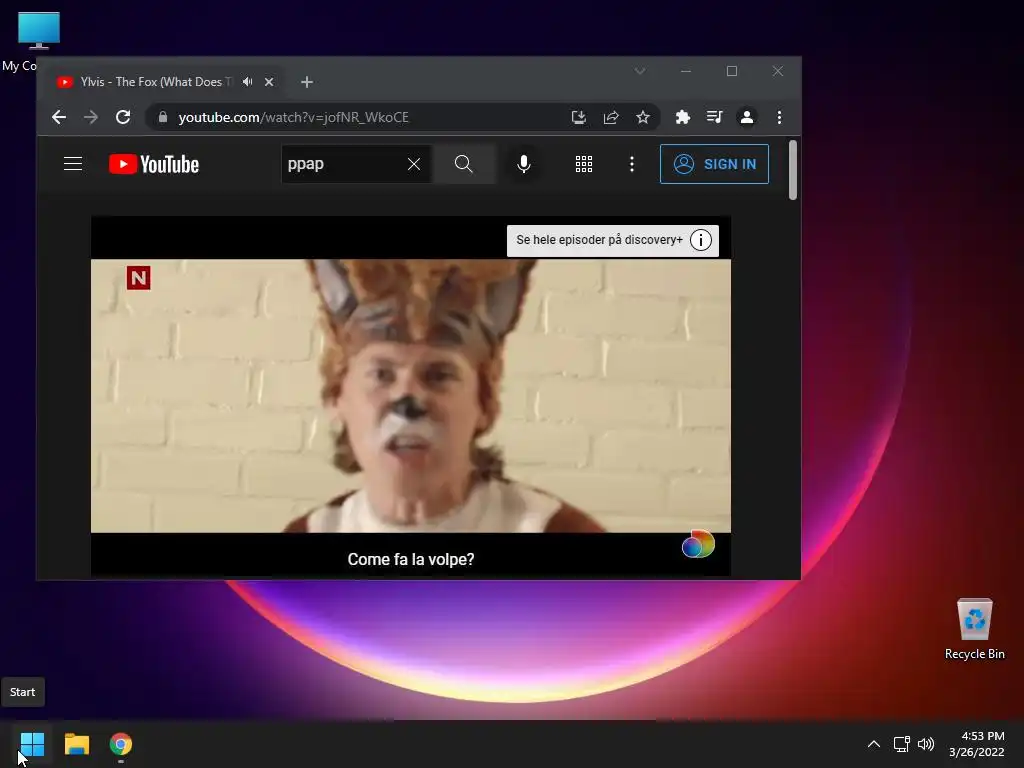Click the N channel logo on the video
Image resolution: width=1024 pixels, height=768 pixels.
click(x=138, y=278)
